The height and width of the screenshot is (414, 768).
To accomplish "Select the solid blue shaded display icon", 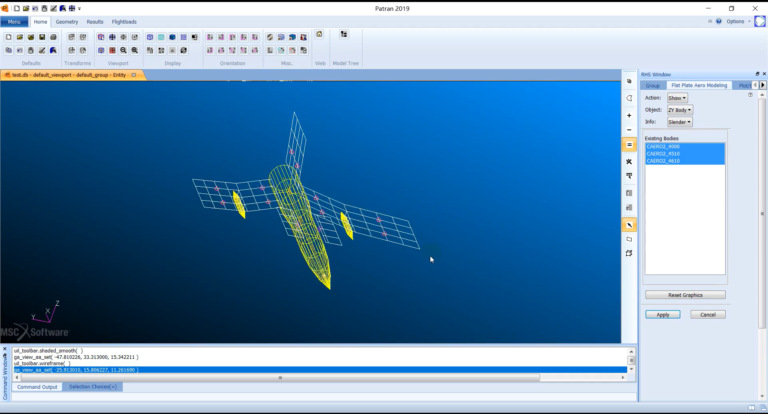I will tap(172, 37).
